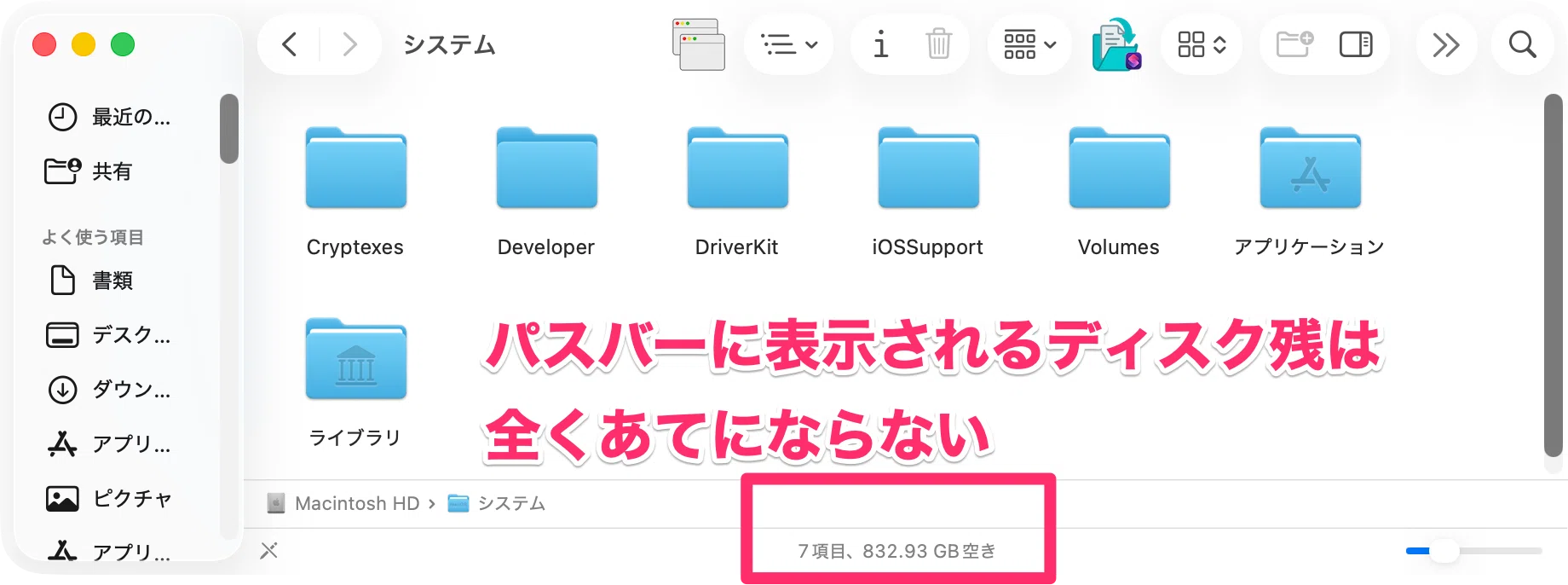Click the document icon beside 書類
This screenshot has height=585, width=1568.
[x=62, y=281]
